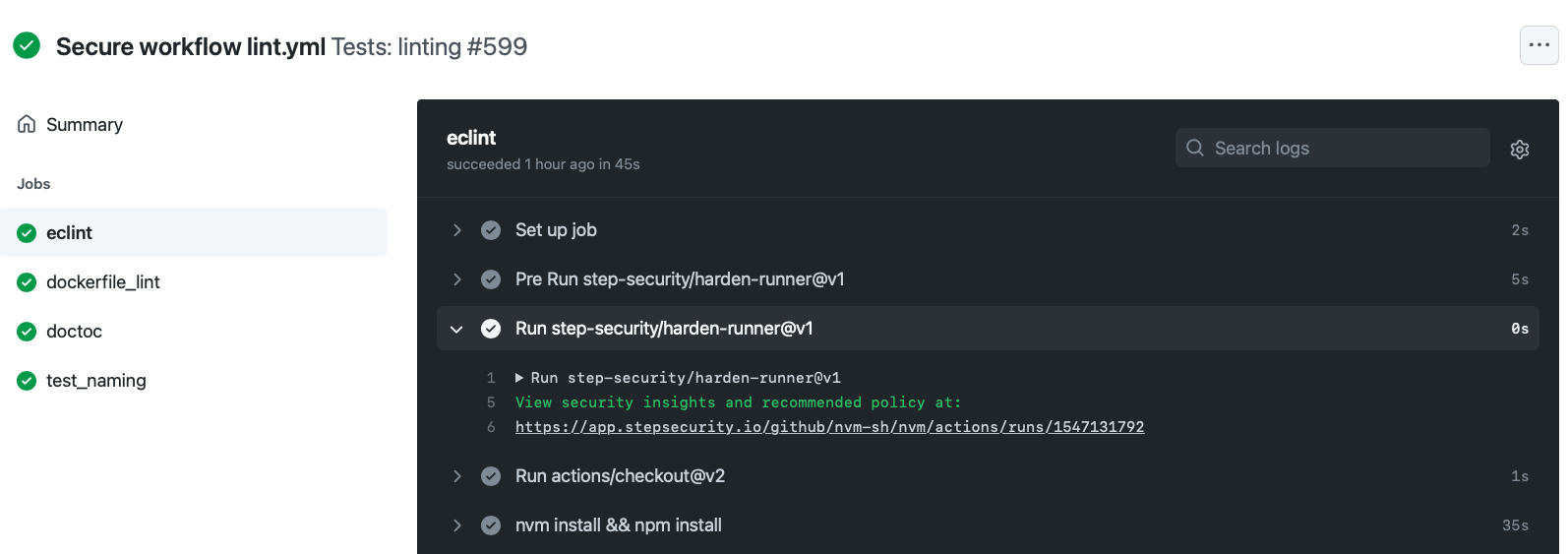Click the Set up job status check icon
The width and height of the screenshot is (1568, 554).
click(x=491, y=230)
